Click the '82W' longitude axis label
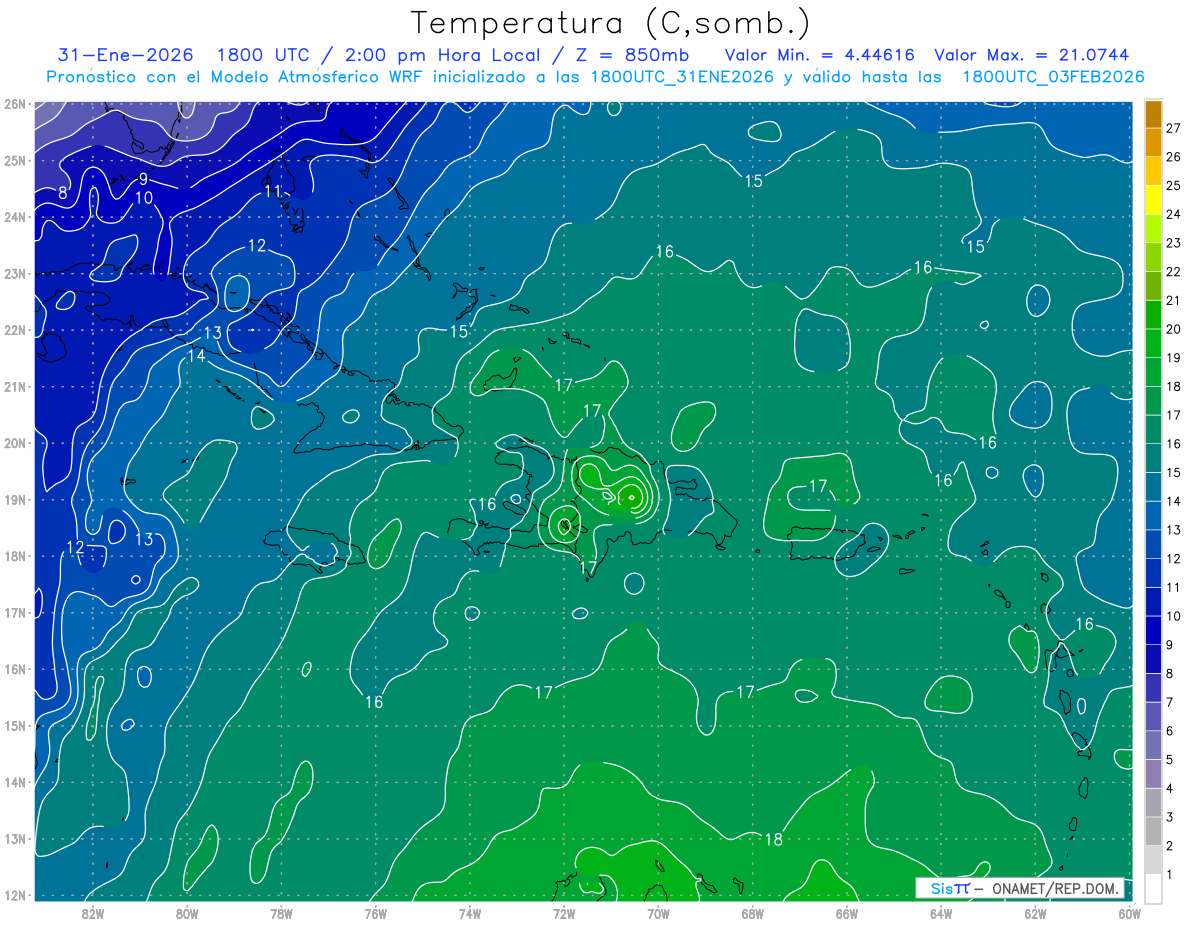1200x927 pixels. (x=93, y=912)
